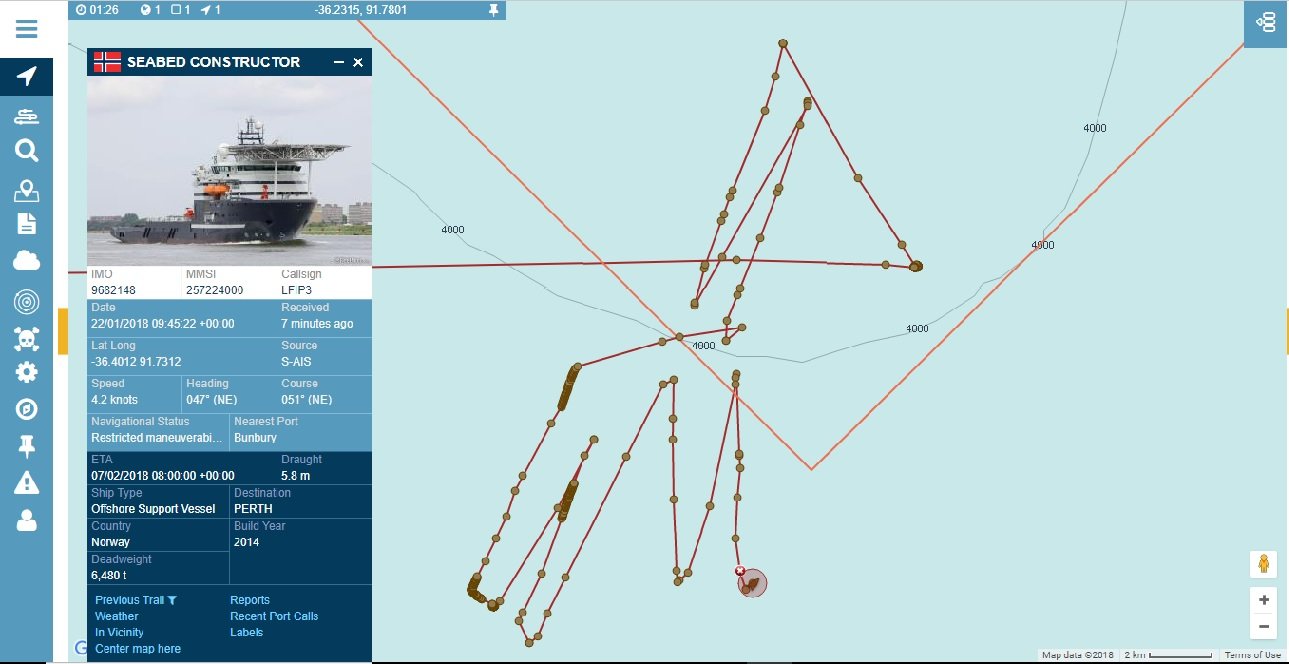Click the ship type Offshore Support Vessel

[153, 509]
